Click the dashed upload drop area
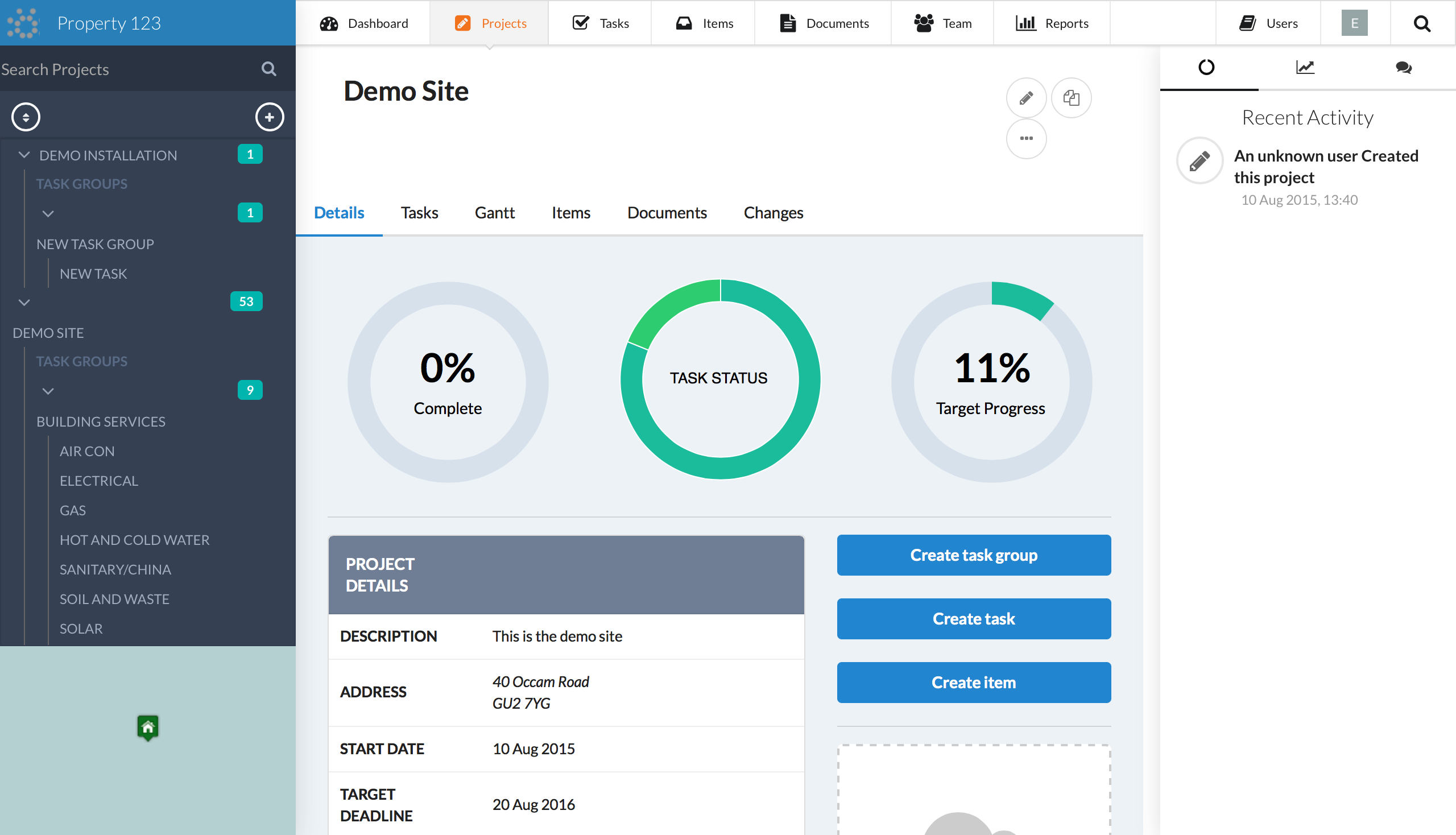This screenshot has width=1456, height=835. (x=974, y=789)
